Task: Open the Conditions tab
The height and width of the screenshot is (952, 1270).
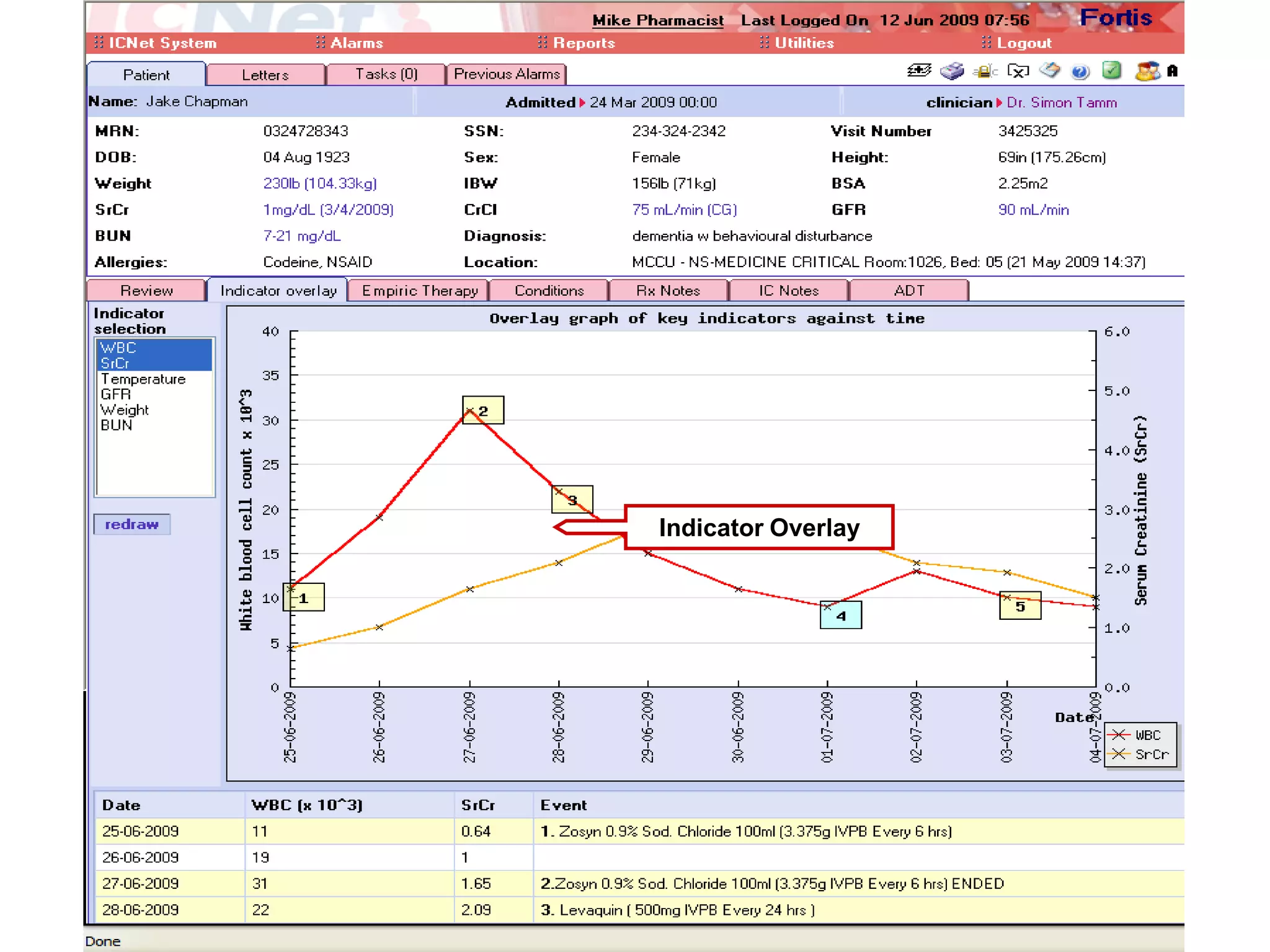Action: tap(549, 291)
